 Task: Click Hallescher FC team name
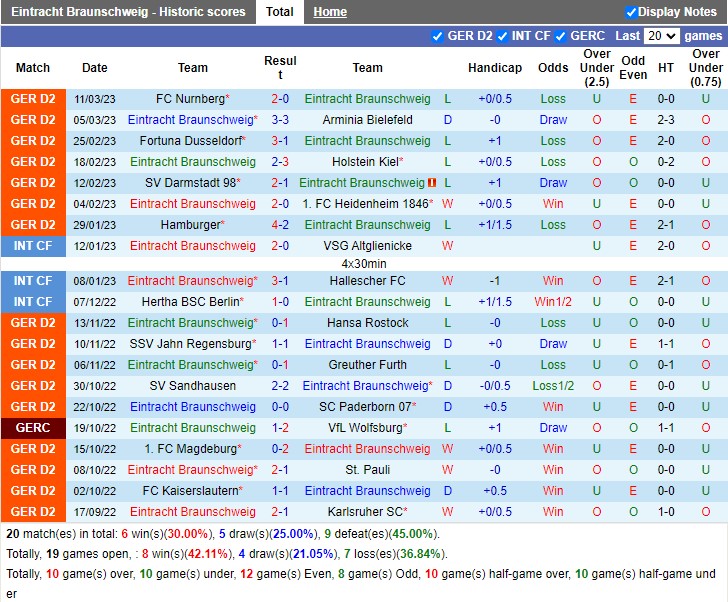coord(367,281)
